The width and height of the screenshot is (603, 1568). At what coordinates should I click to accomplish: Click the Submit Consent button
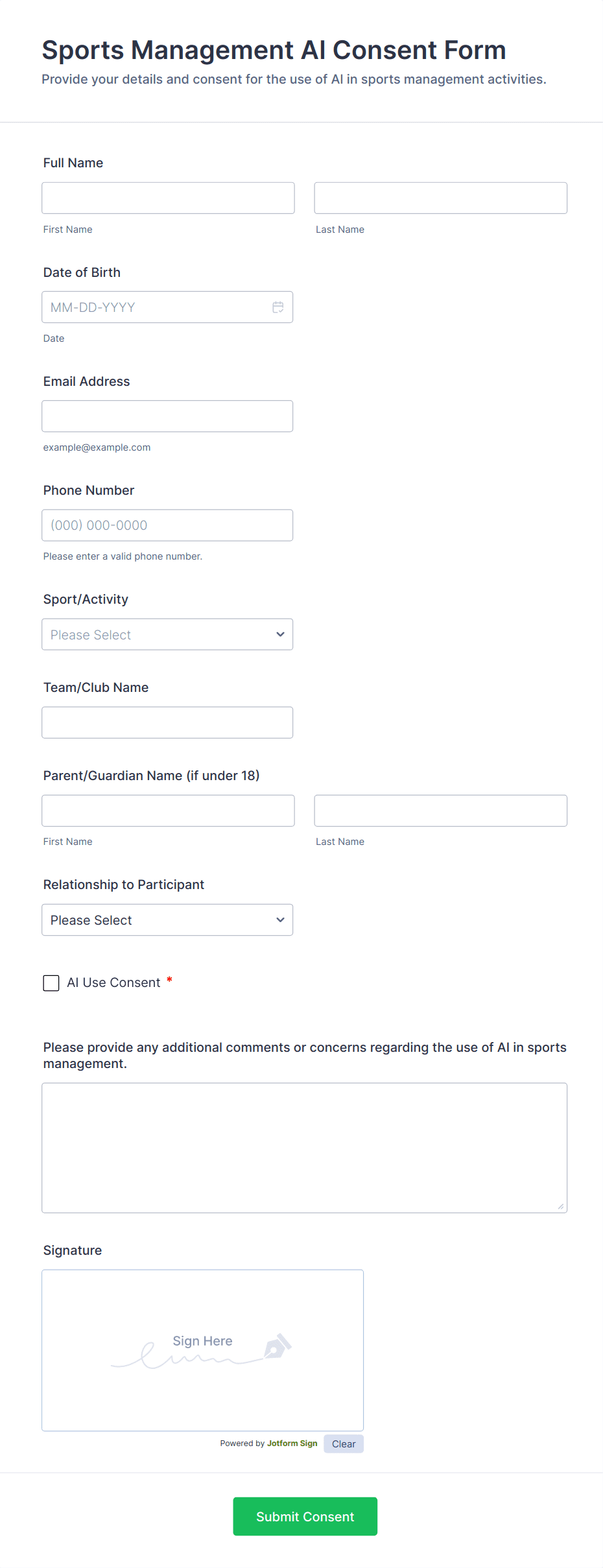click(305, 1516)
